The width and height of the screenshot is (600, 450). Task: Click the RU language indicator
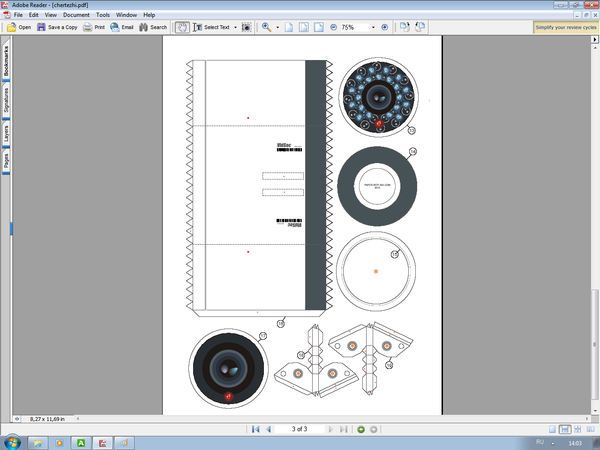(540, 442)
